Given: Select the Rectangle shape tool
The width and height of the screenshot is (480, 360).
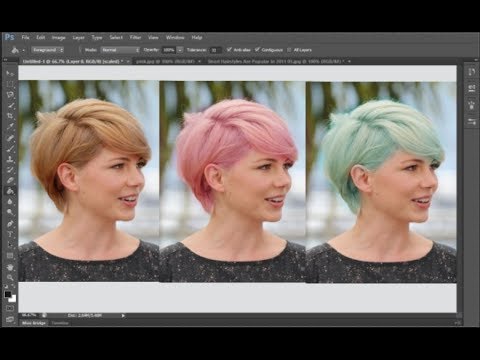Looking at the screenshot, I should click(10, 256).
